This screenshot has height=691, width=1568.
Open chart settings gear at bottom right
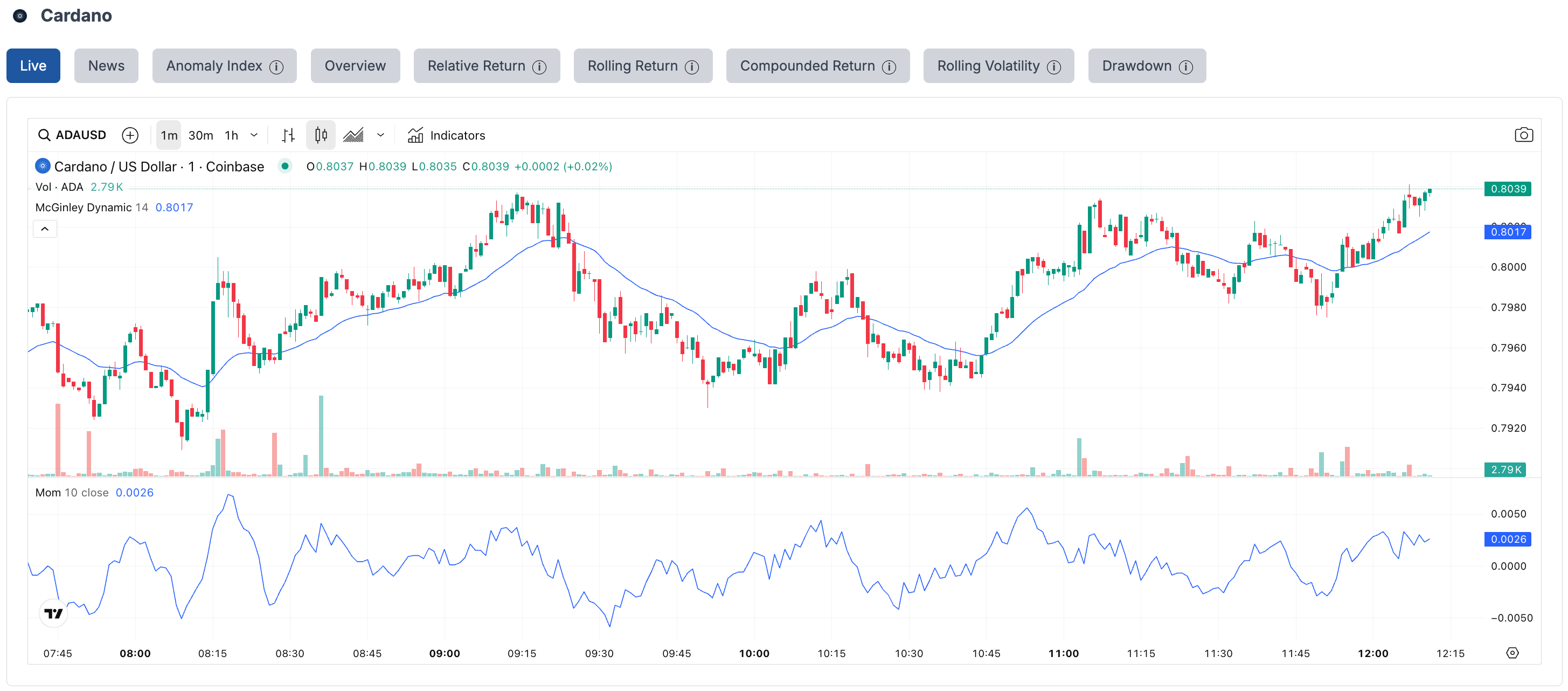pos(1512,653)
